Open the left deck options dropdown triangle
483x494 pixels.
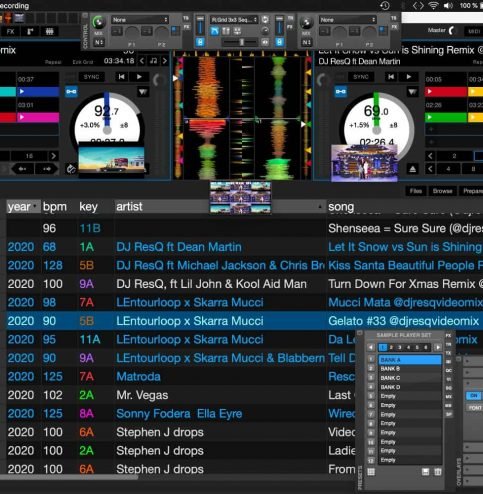pyautogui.click(x=143, y=91)
